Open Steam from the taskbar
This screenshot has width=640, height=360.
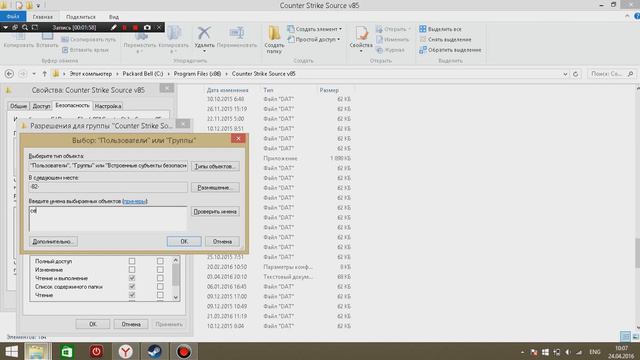155,351
